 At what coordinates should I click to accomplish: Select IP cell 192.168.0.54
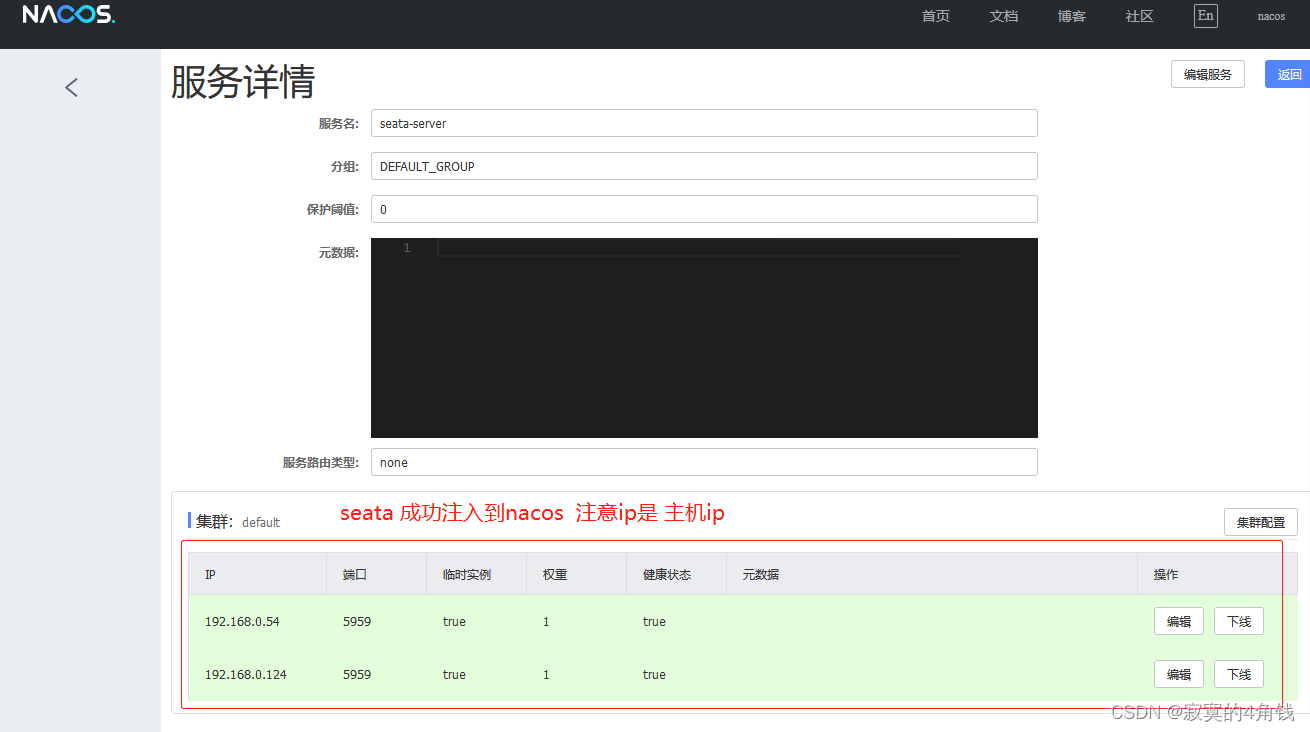(x=242, y=621)
